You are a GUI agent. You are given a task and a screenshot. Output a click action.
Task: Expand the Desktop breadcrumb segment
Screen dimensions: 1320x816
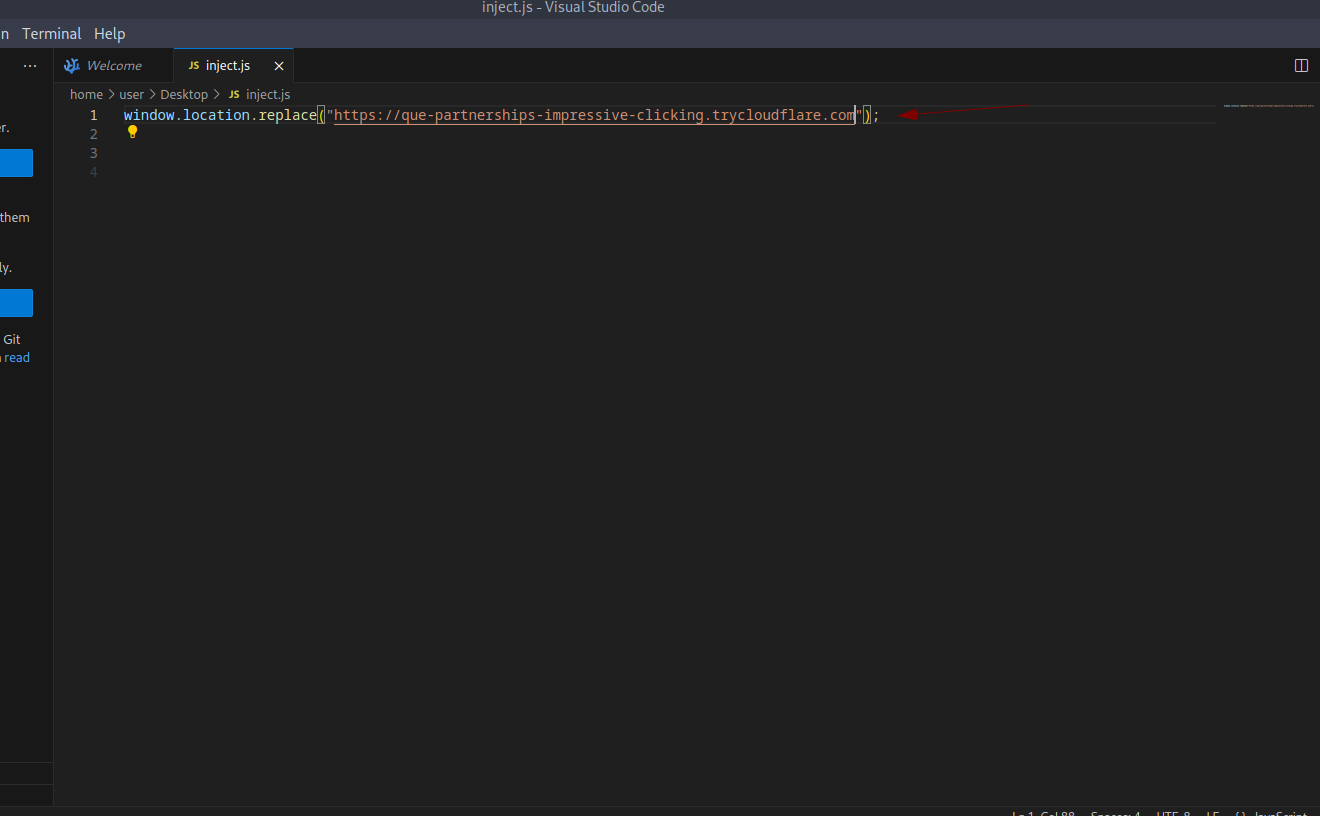[x=184, y=95]
